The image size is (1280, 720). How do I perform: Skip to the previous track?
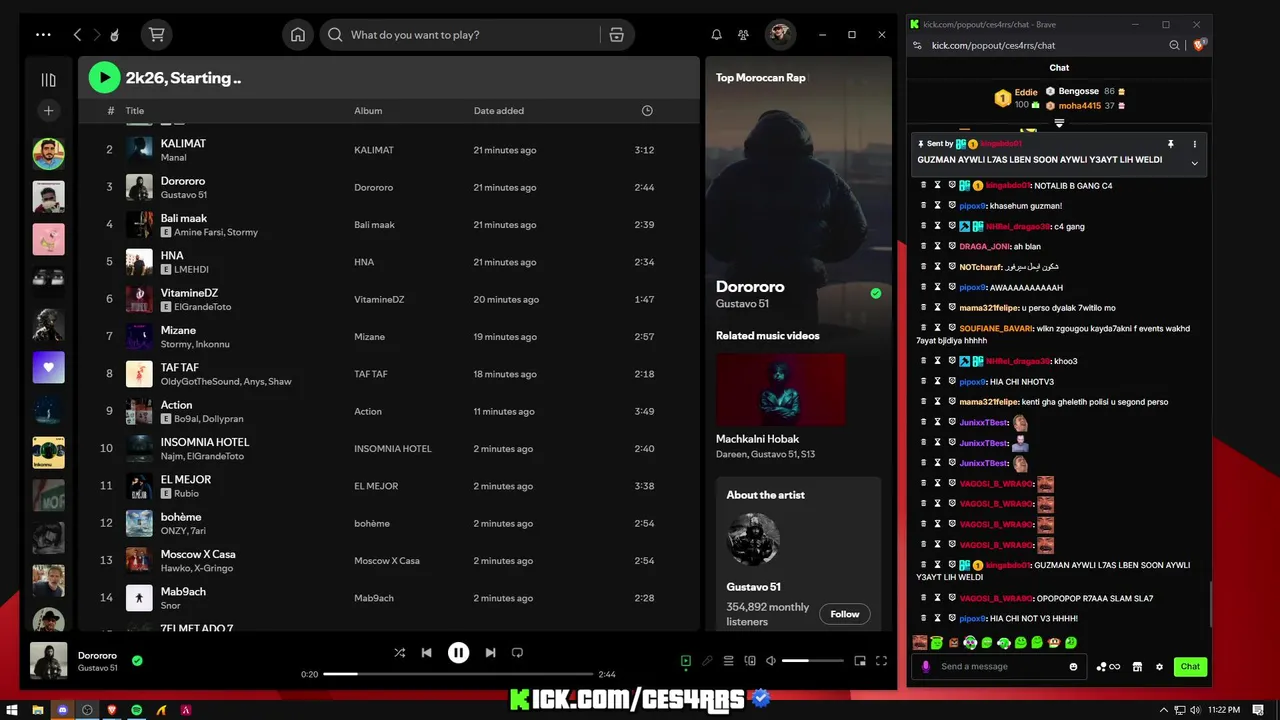click(427, 652)
